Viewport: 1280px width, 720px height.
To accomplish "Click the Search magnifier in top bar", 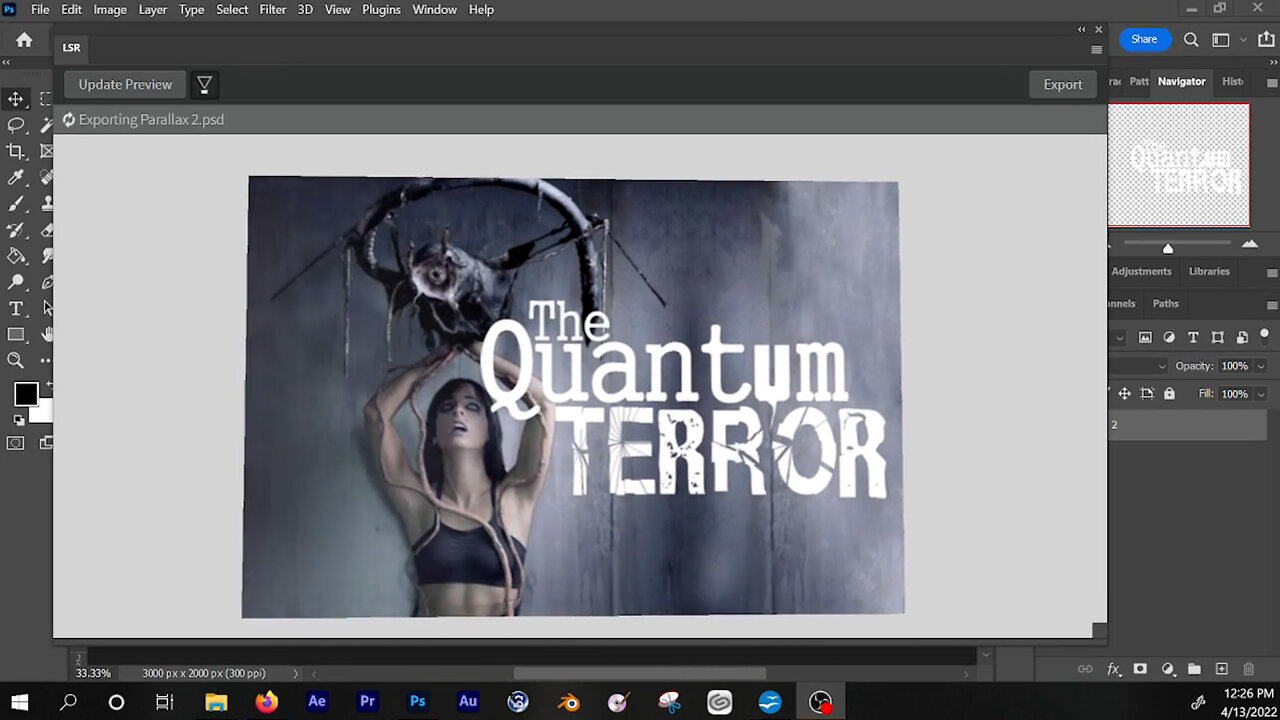I will 1191,40.
